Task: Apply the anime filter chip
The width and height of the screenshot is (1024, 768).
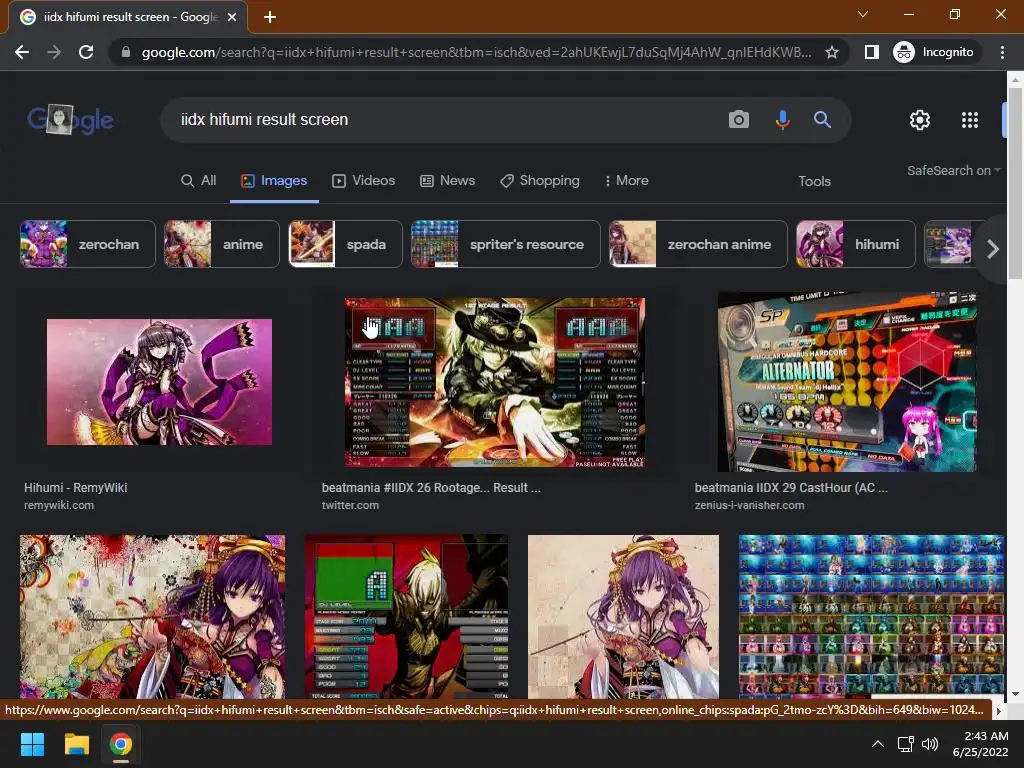Action: pos(221,244)
